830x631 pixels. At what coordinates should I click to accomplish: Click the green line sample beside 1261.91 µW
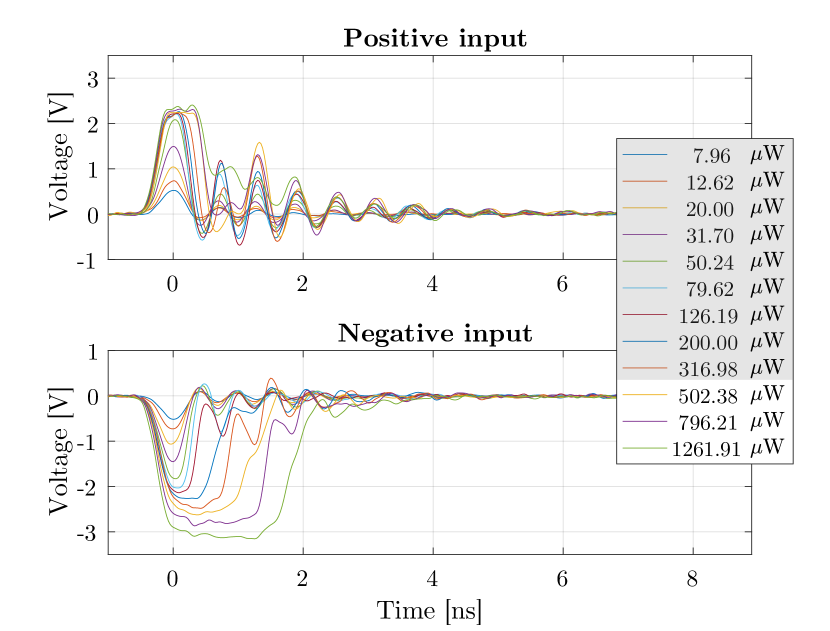(x=645, y=448)
